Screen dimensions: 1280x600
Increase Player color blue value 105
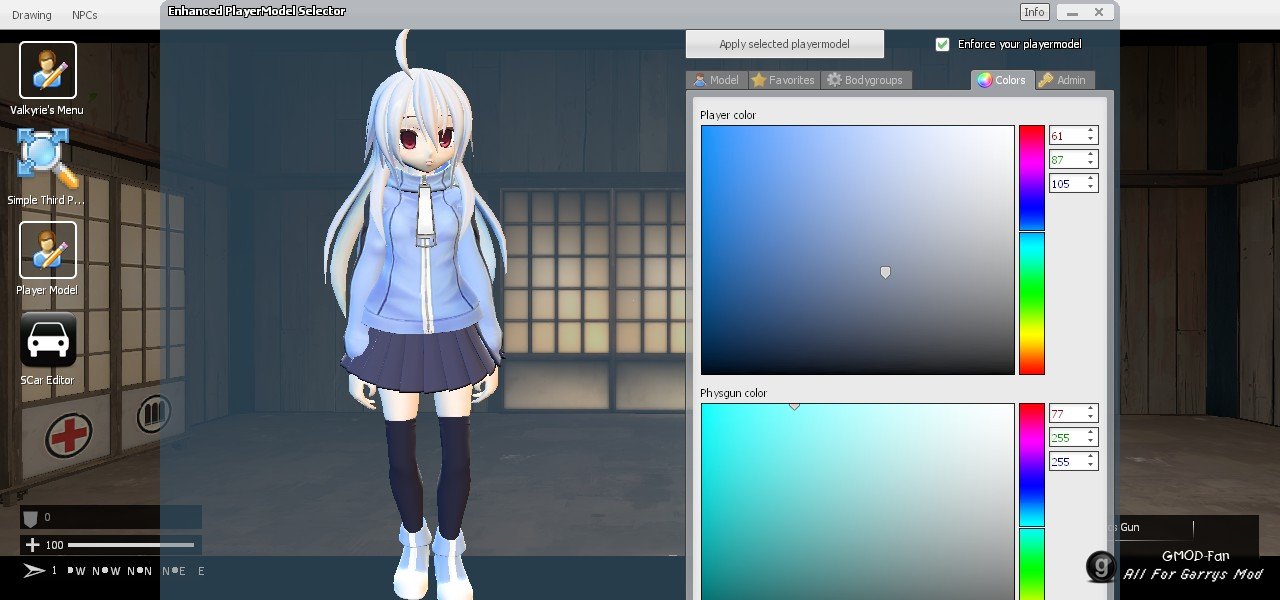[x=1091, y=179]
